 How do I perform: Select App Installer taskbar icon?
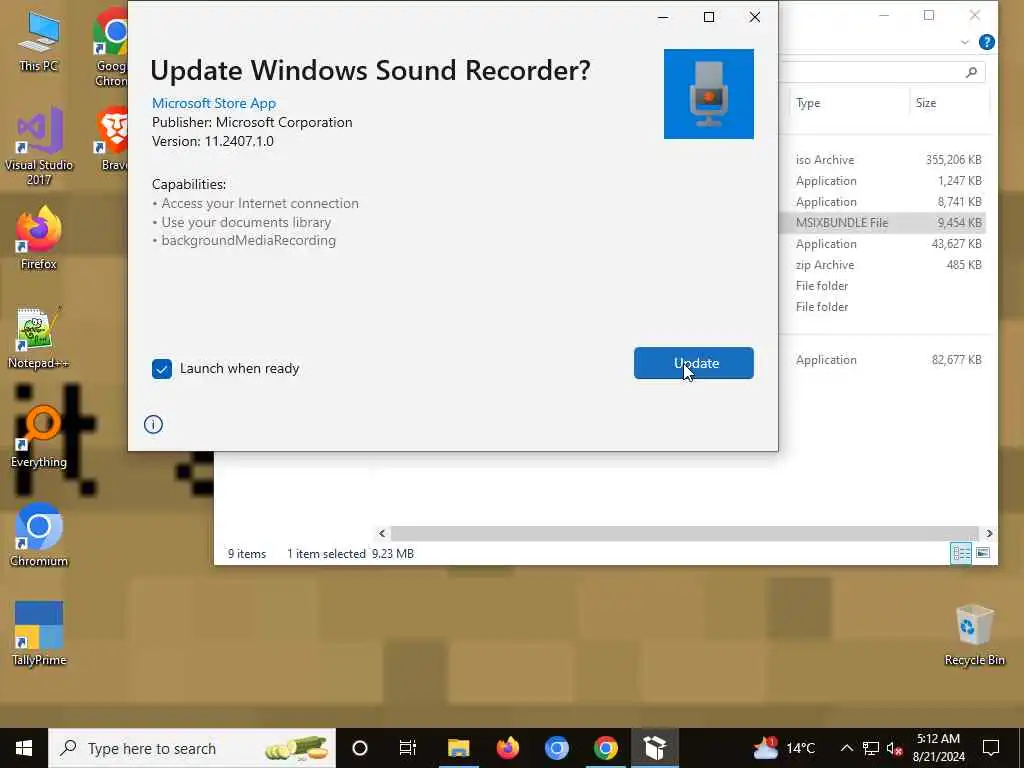tap(654, 748)
